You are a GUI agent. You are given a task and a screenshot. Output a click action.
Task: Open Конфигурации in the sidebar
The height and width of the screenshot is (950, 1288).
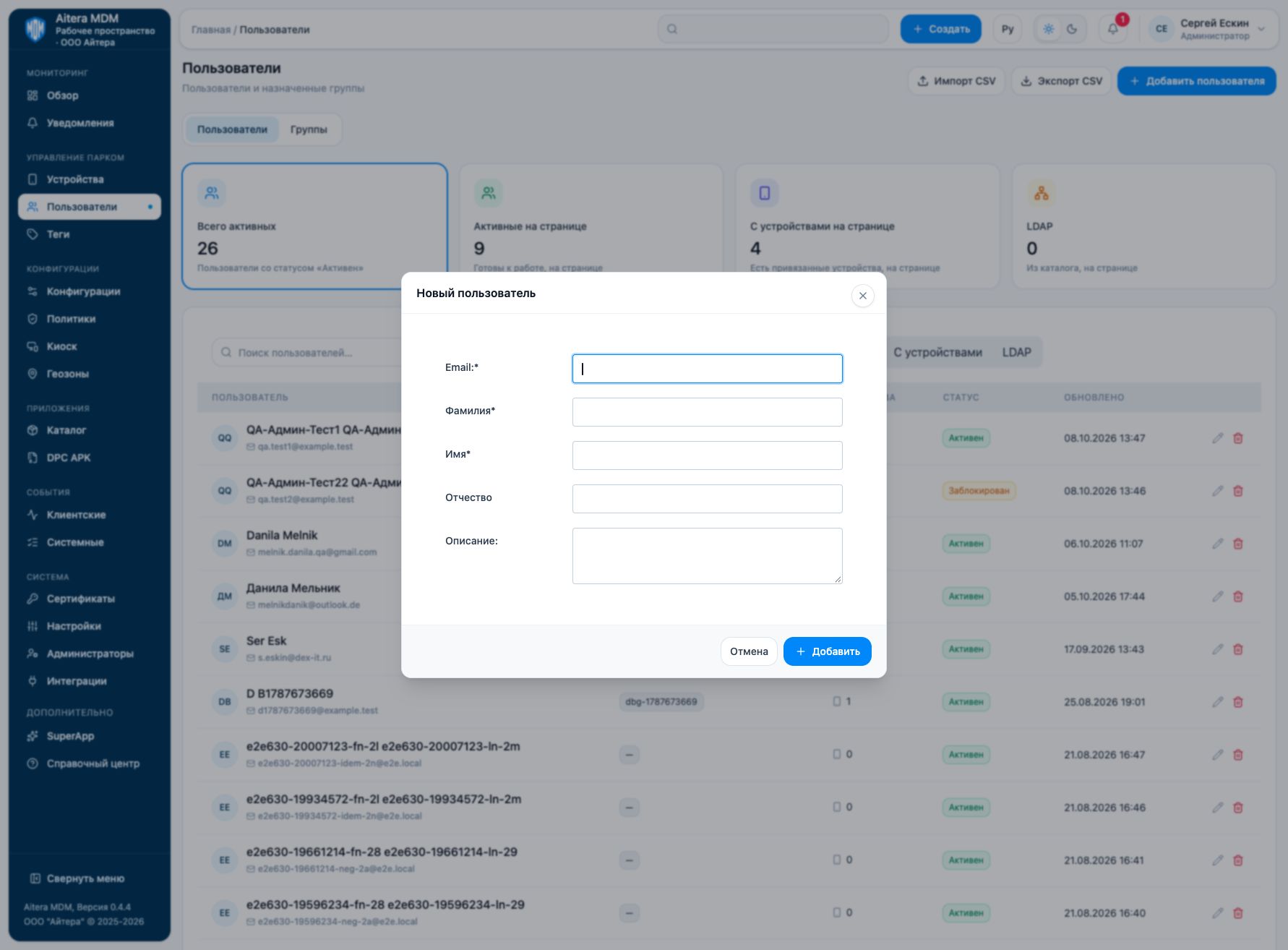pos(90,291)
